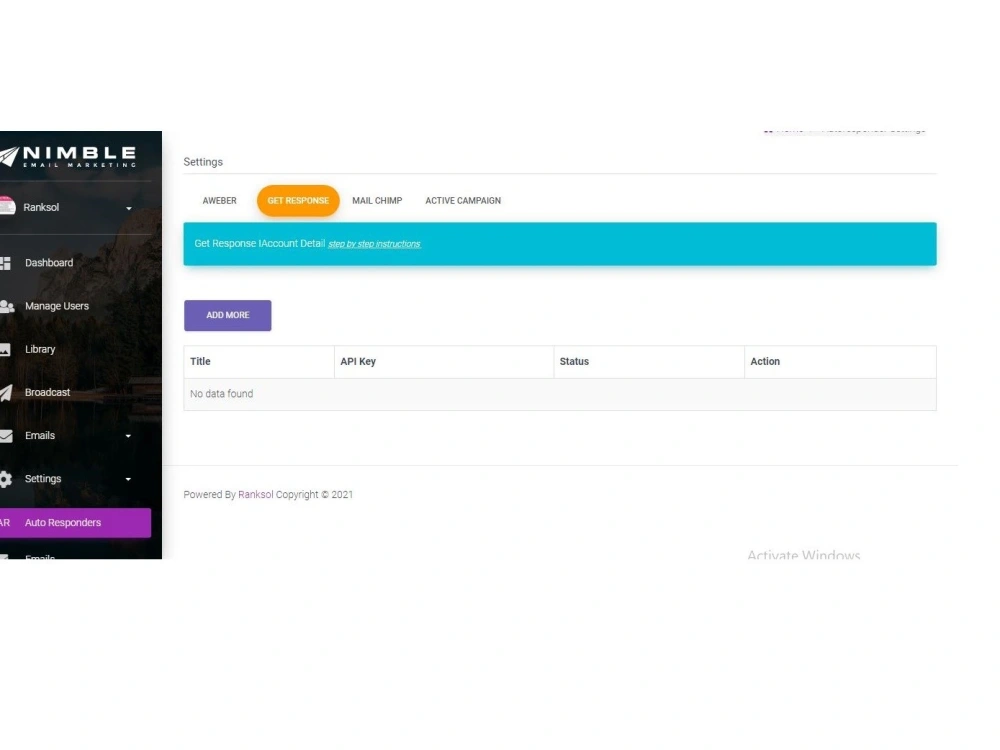Click the Emails envelope icon
The height and width of the screenshot is (750, 1000).
tap(6, 436)
